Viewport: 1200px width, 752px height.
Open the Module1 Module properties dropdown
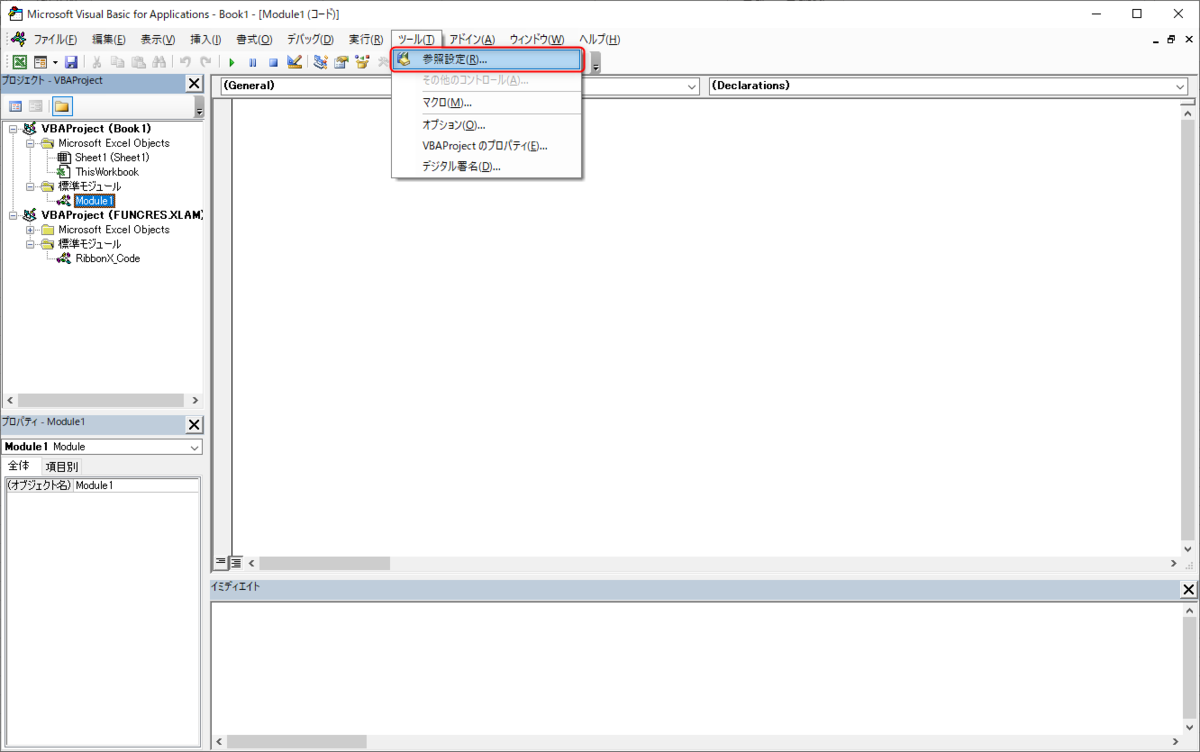coord(194,448)
